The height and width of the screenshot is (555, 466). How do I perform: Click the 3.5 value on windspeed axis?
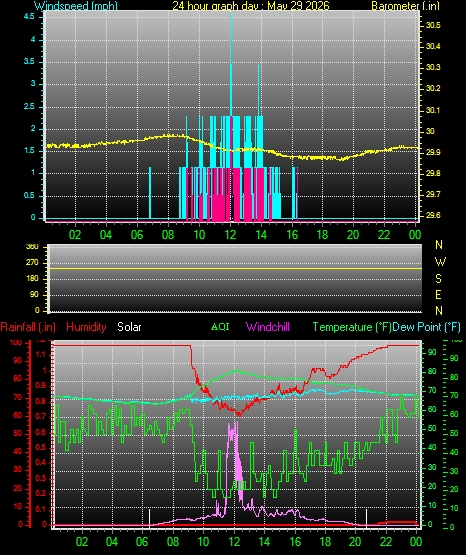click(x=30, y=61)
